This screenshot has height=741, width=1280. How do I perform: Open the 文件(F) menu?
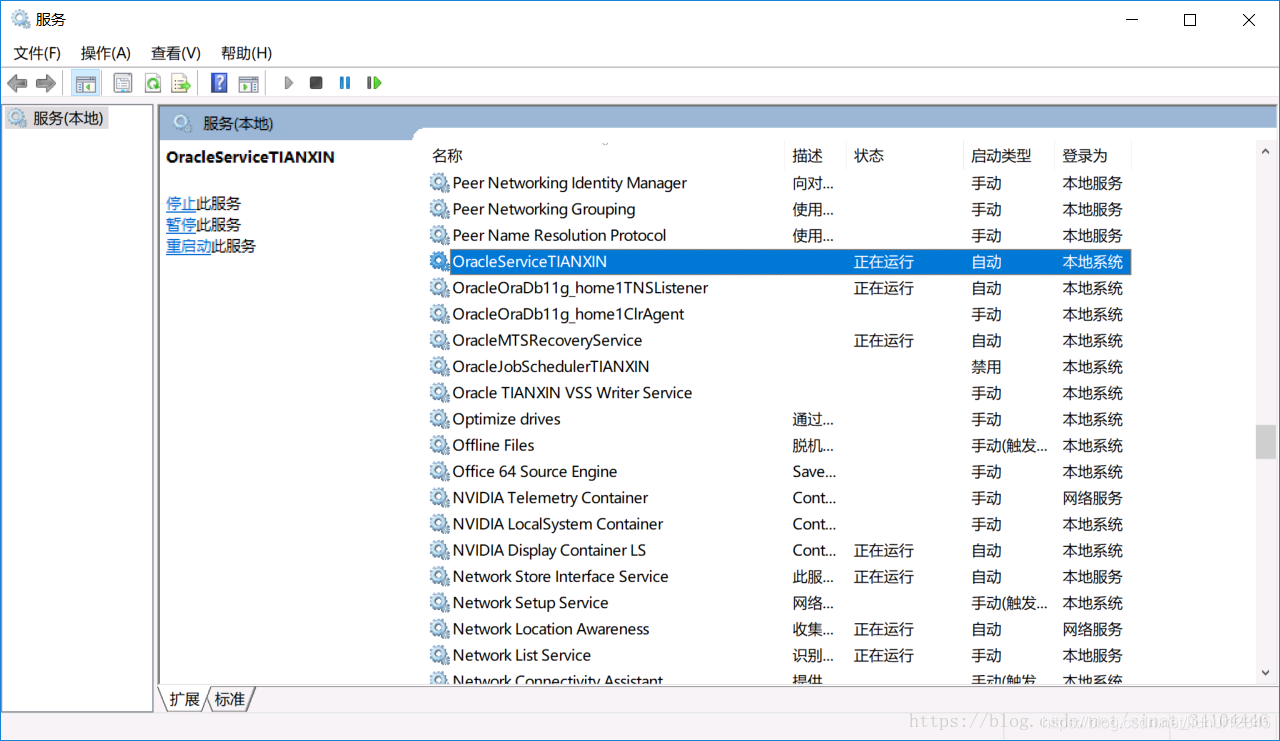pyautogui.click(x=37, y=53)
